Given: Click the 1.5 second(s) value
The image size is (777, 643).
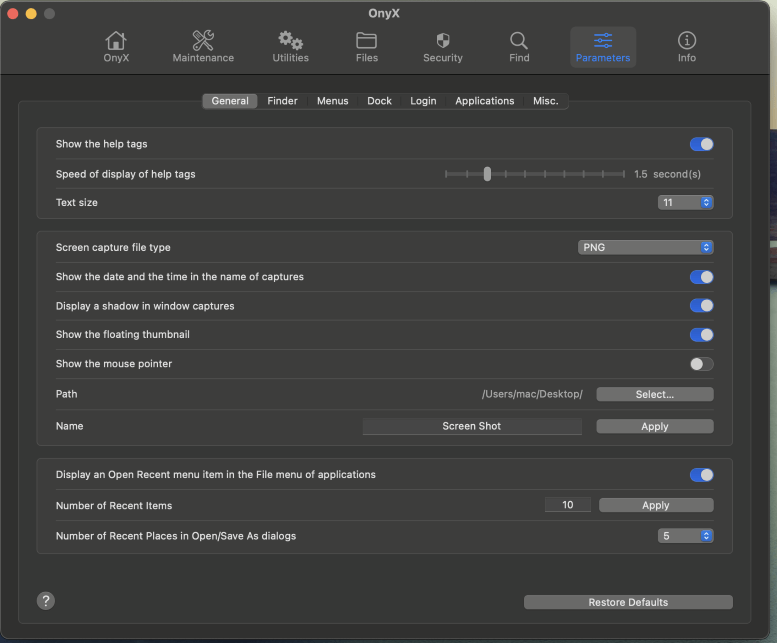Looking at the screenshot, I should coord(667,174).
